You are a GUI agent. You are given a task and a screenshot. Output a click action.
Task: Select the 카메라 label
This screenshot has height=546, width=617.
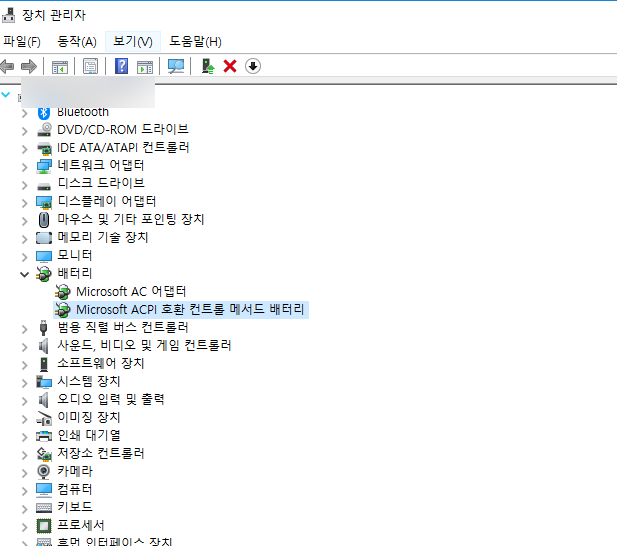[x=75, y=471]
